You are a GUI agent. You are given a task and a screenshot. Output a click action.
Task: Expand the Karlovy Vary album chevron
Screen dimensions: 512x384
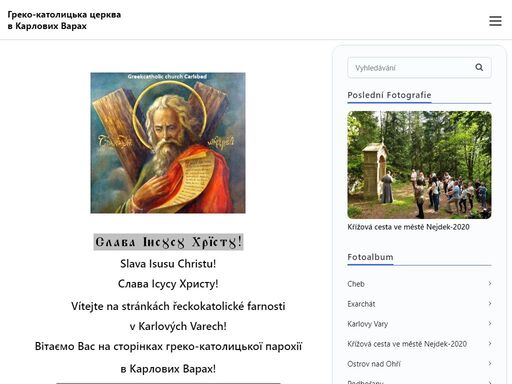tap(490, 323)
